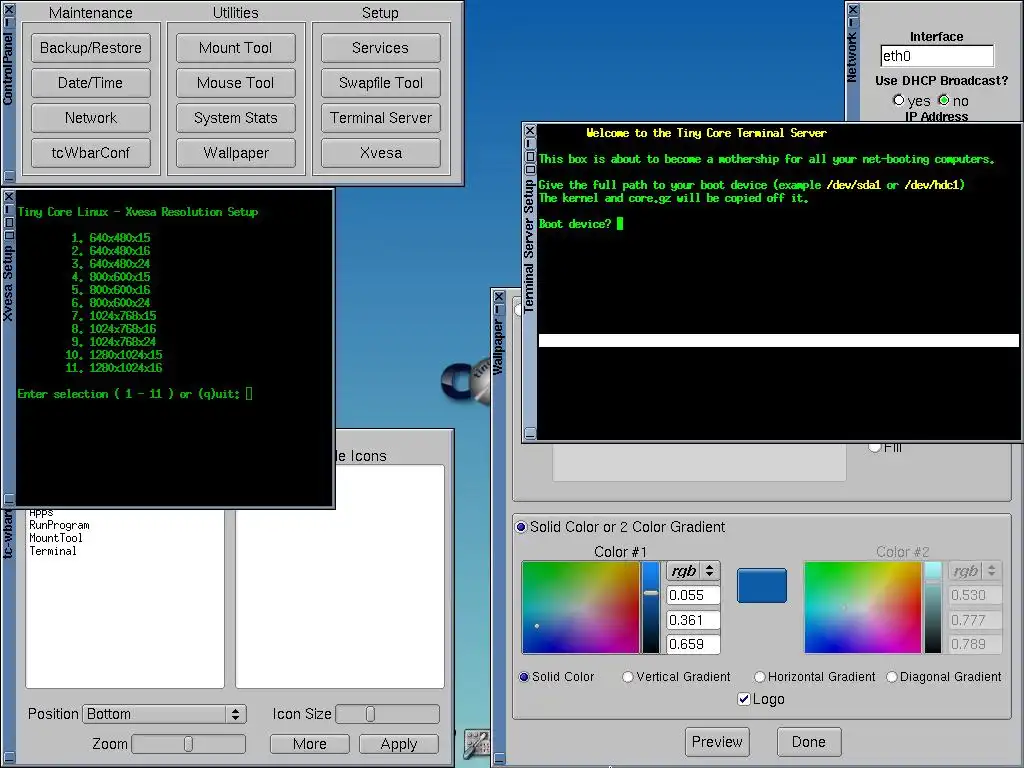Open the Color #1 rgb mode dropdown

tap(694, 571)
